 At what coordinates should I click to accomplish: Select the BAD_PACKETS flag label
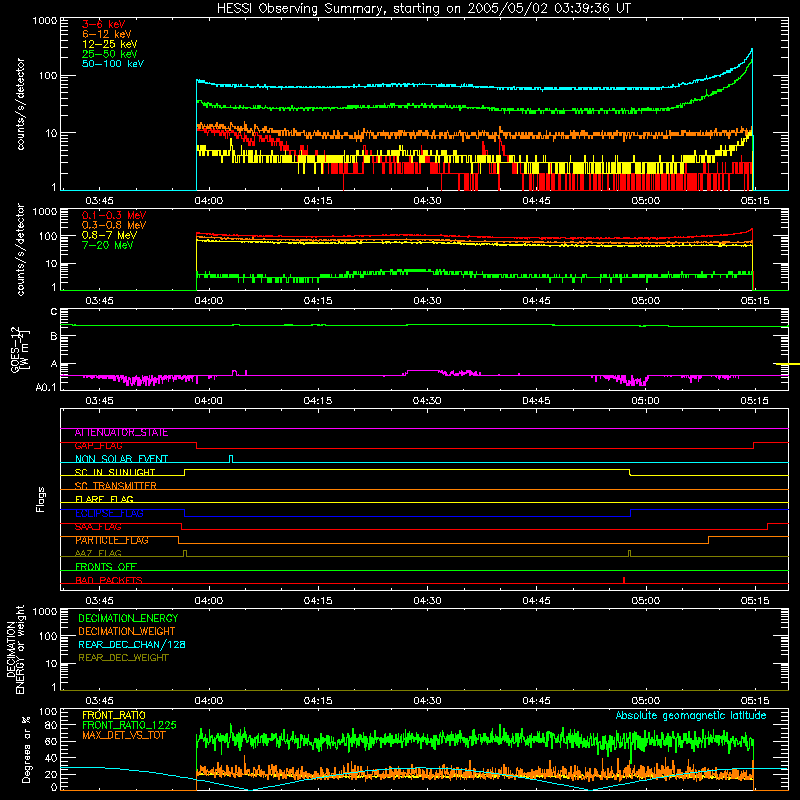point(109,580)
